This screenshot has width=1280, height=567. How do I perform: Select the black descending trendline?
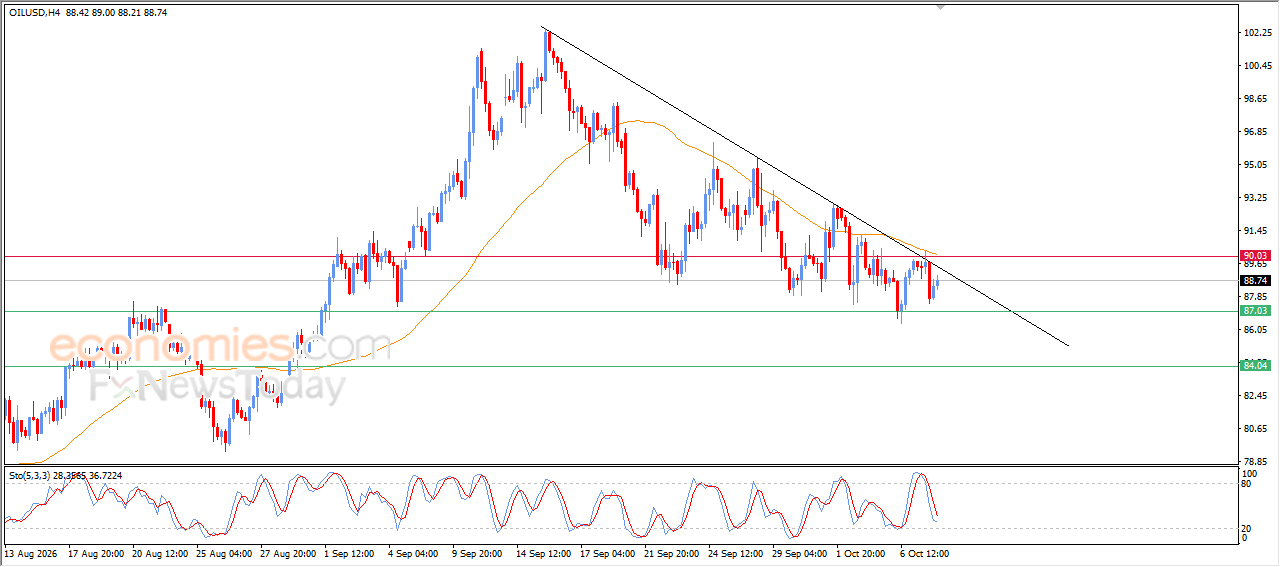tap(805, 186)
